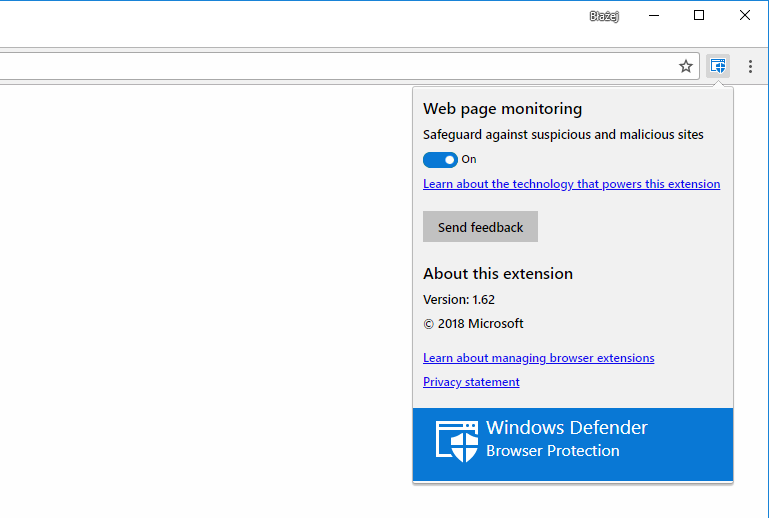Viewport: 769px width, 518px height.
Task: Click the Safeguard against suspicious and malicious sites text
Action: tap(563, 135)
